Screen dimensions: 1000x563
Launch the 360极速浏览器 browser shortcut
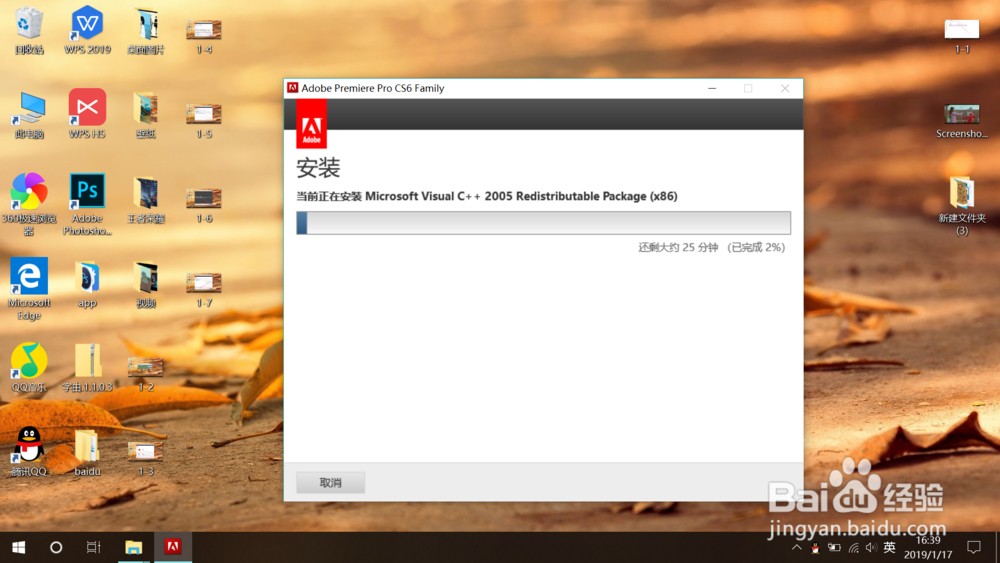[29, 204]
